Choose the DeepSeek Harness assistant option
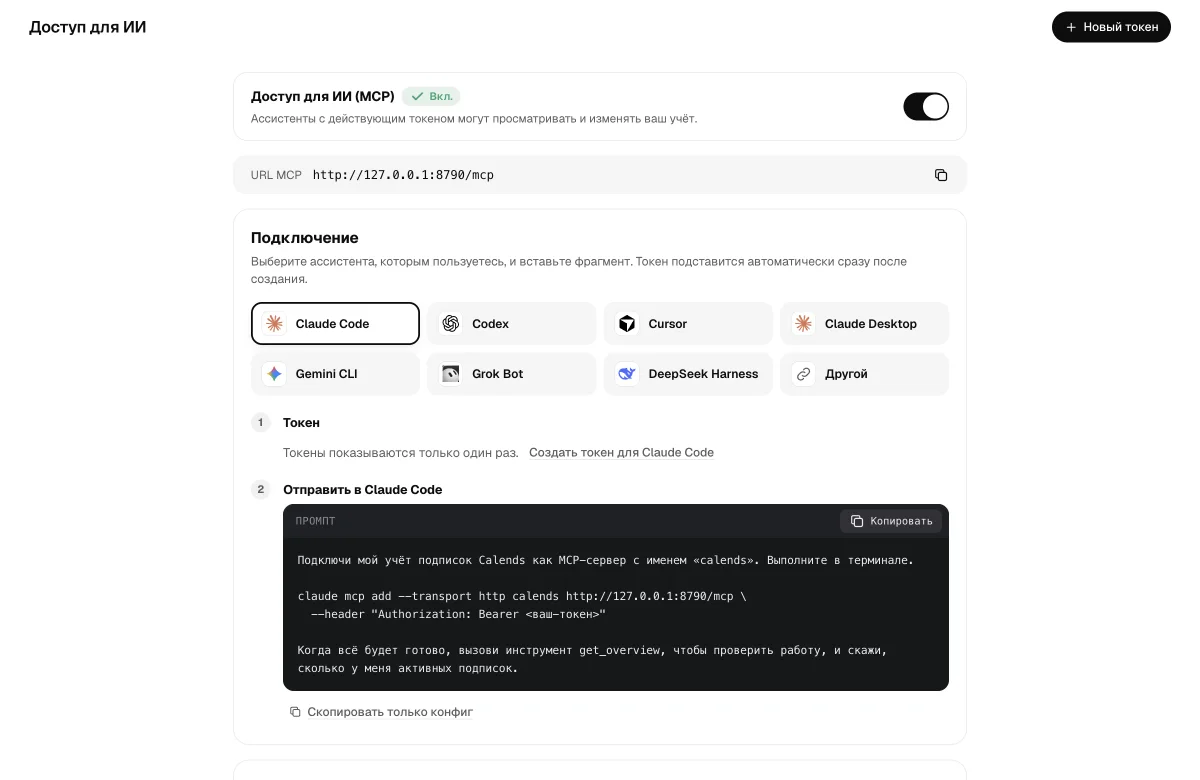The width and height of the screenshot is (1200, 780). tap(688, 374)
